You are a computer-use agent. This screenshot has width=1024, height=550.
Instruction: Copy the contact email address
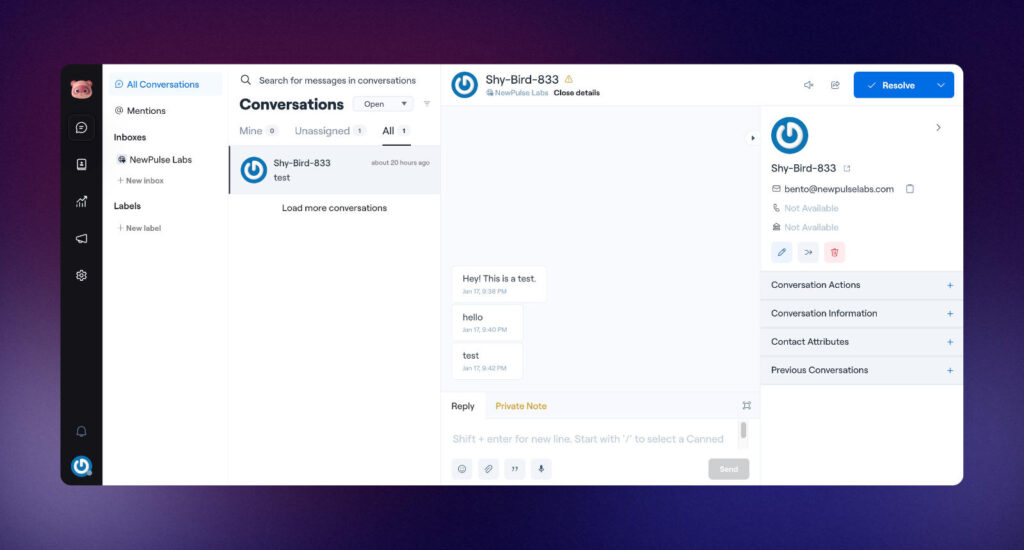(x=910, y=189)
